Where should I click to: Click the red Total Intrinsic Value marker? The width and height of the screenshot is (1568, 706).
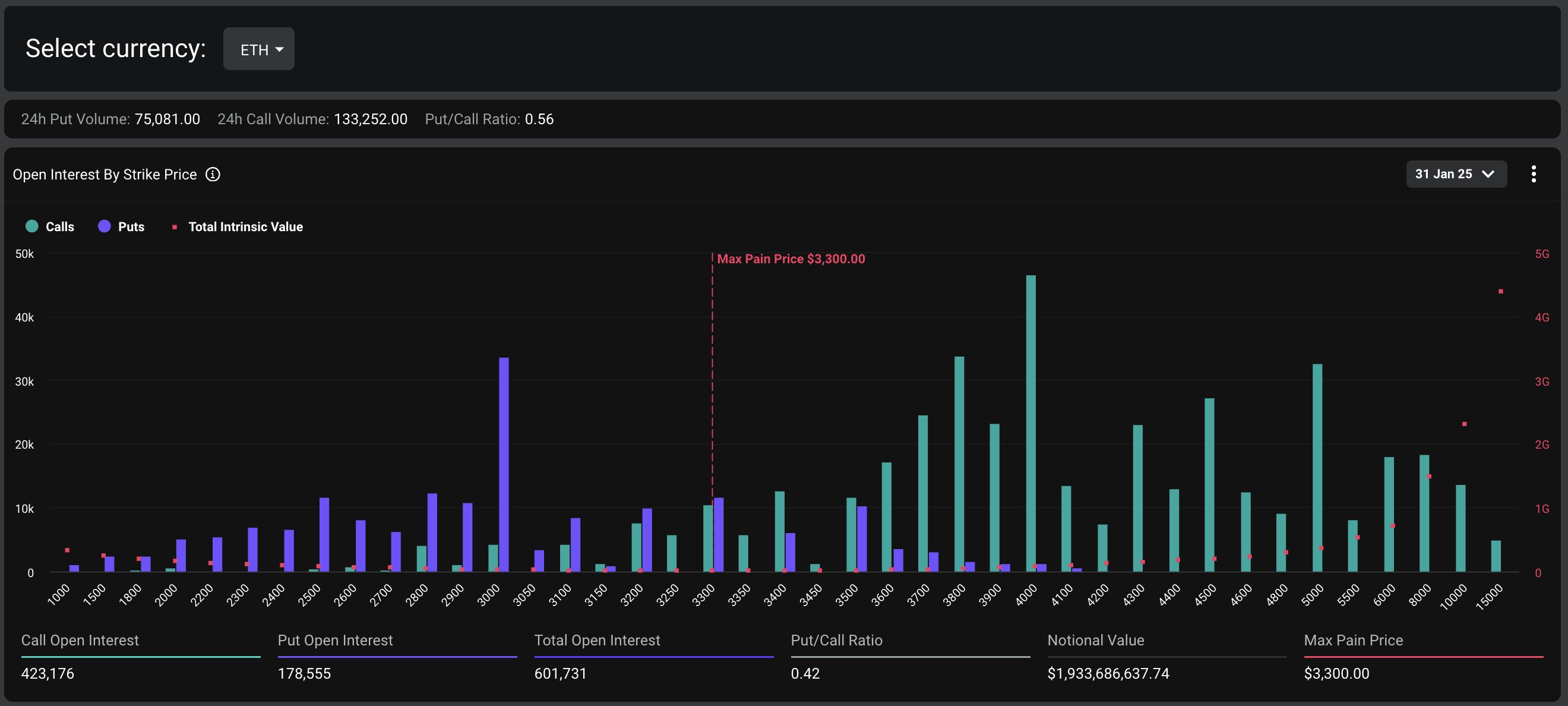coord(175,227)
